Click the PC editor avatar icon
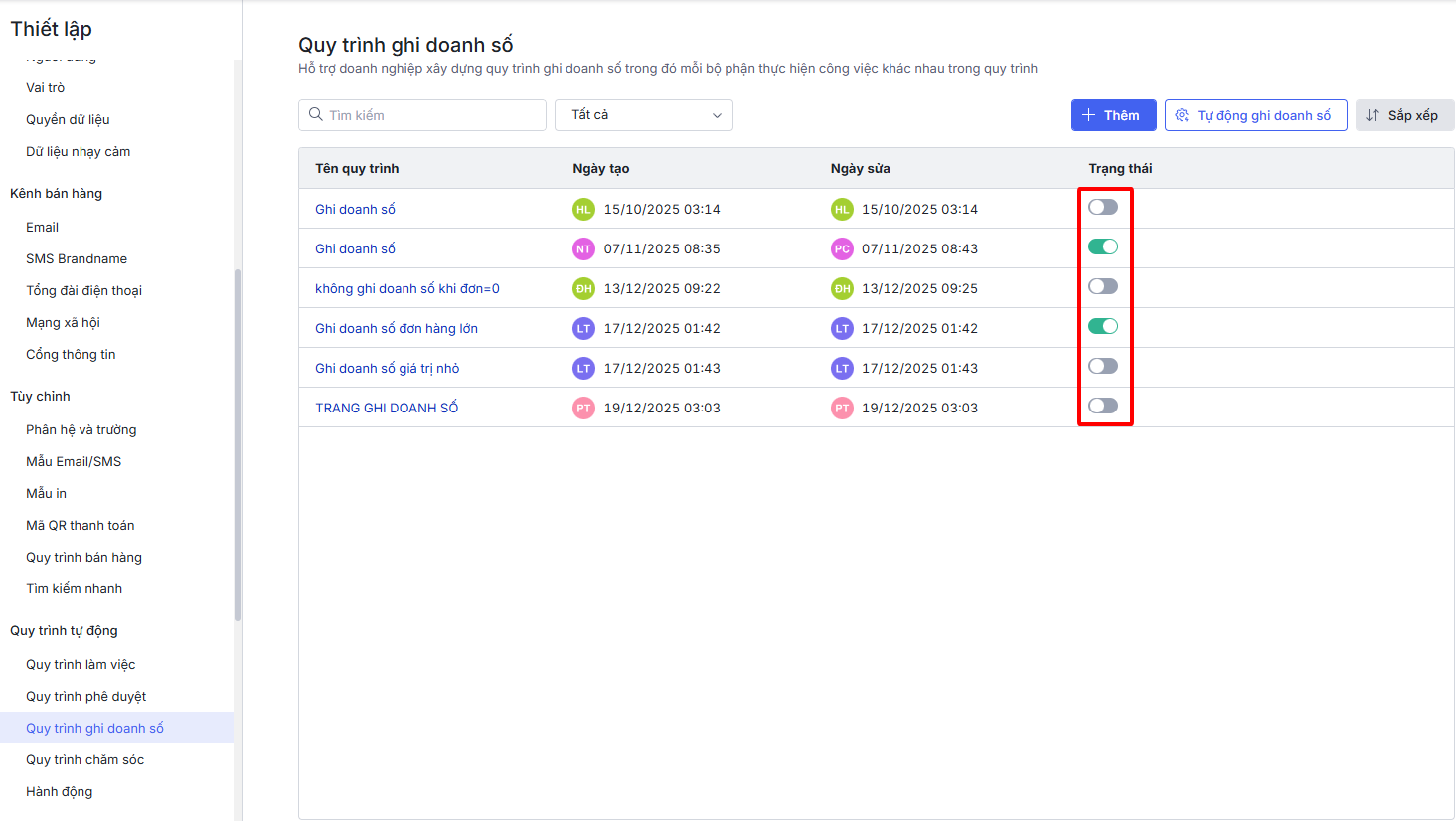 842,248
